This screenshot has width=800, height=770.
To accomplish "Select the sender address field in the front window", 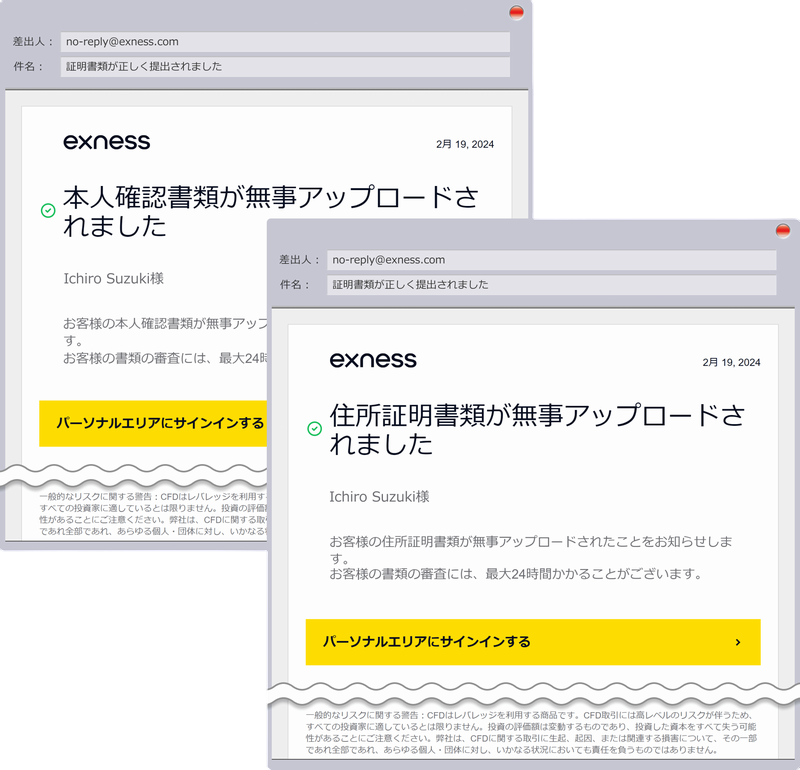I will (x=551, y=260).
